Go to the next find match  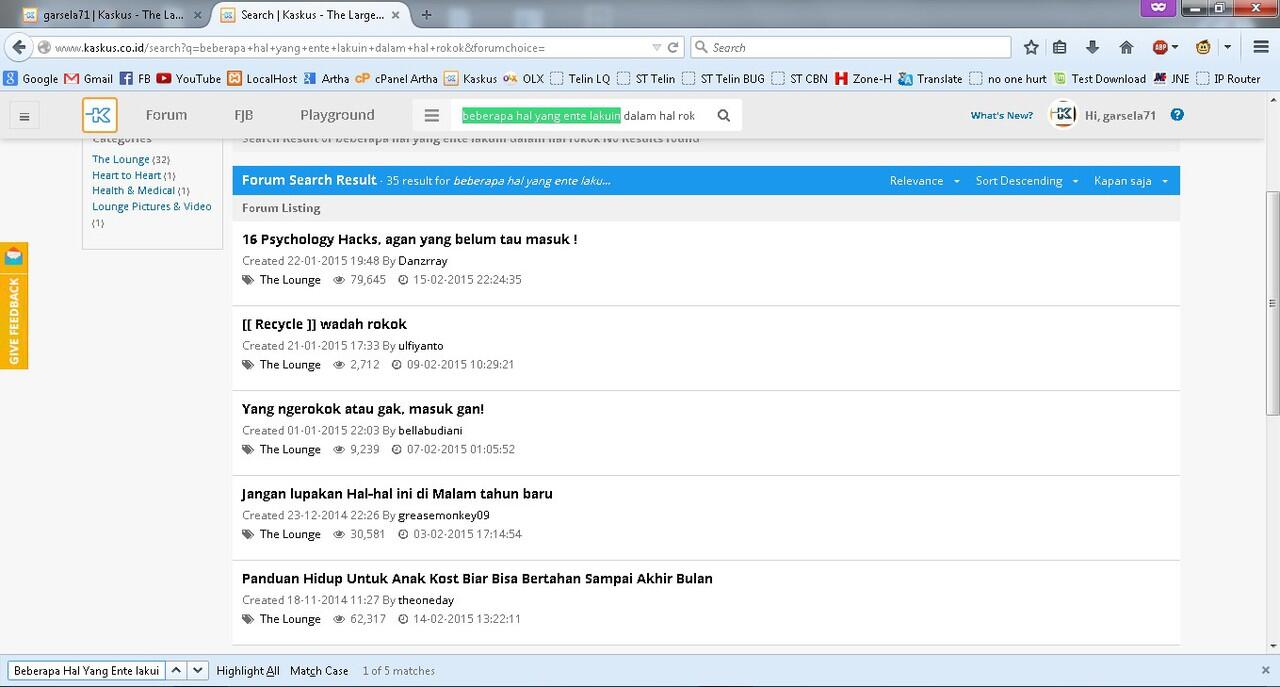(197, 670)
